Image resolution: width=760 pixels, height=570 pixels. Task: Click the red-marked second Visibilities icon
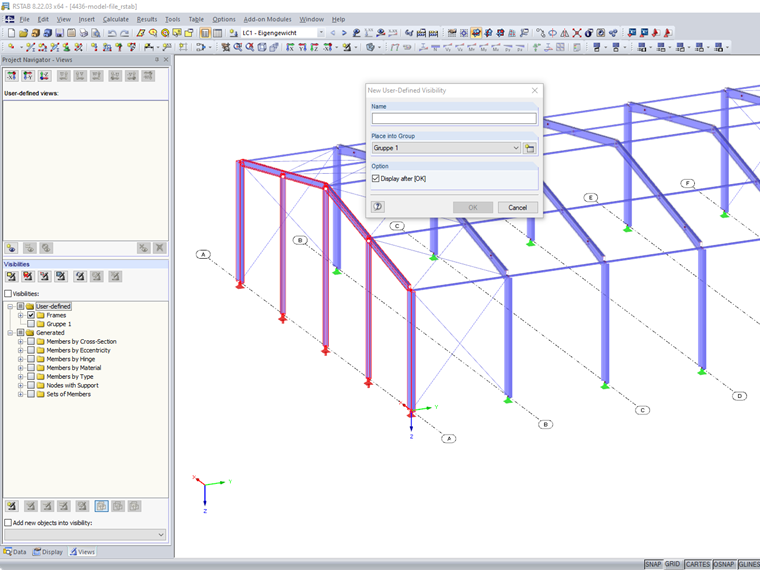[28, 276]
